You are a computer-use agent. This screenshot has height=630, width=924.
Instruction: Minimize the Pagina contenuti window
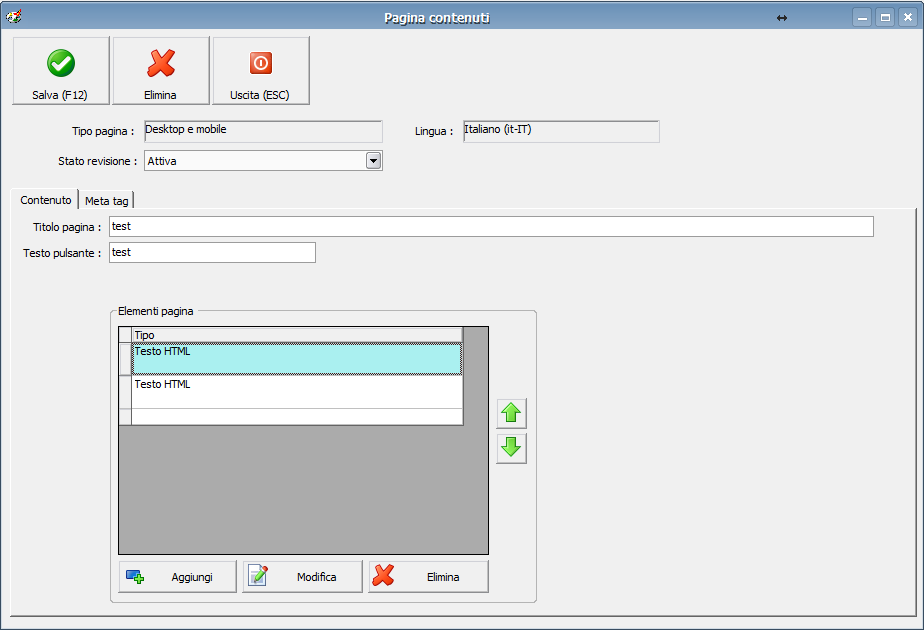point(862,17)
